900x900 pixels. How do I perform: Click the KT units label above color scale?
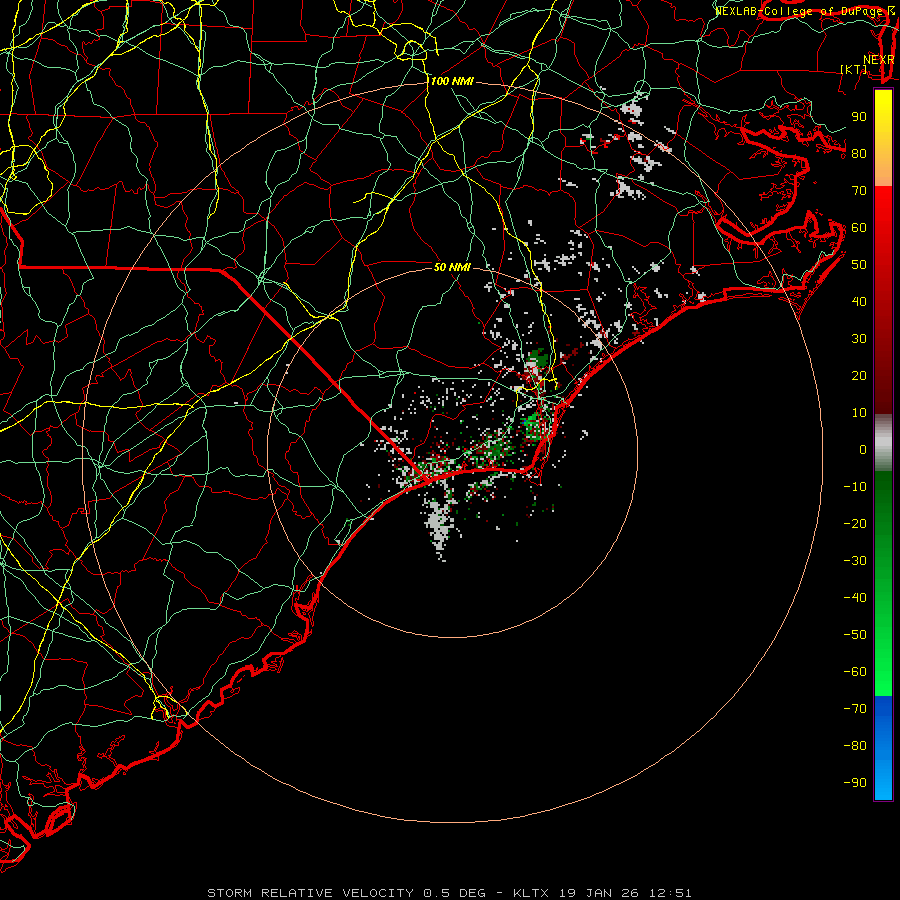point(854,69)
